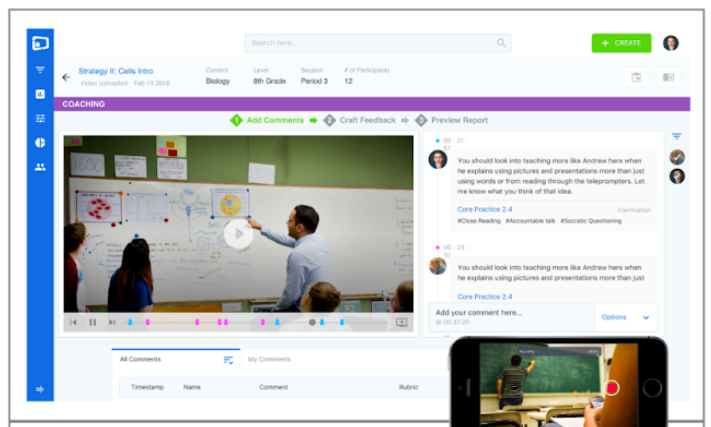Skip to previous marker in video controls
This screenshot has height=427, width=711.
pyautogui.click(x=73, y=322)
